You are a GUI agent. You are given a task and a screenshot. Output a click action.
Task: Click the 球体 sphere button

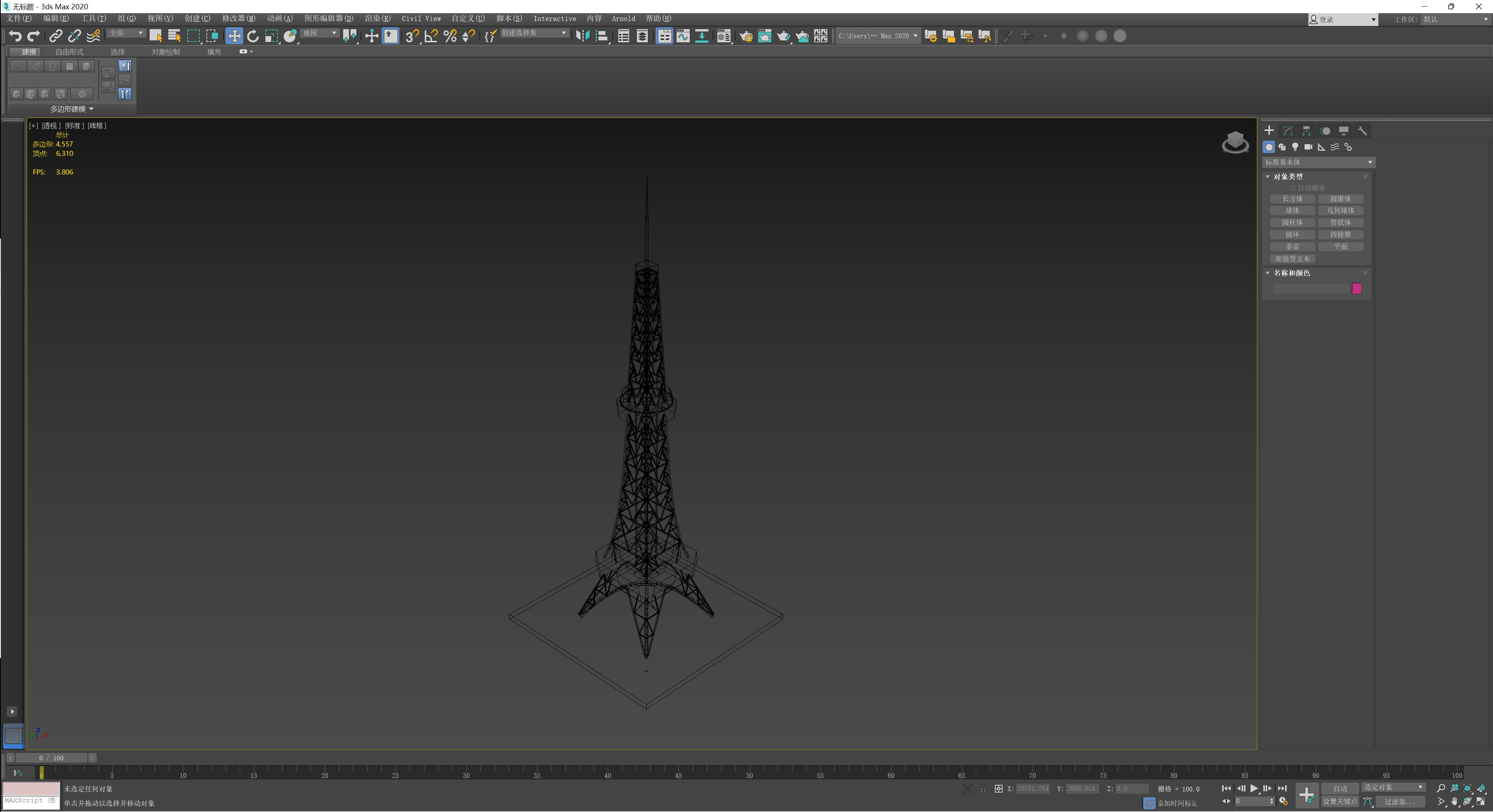[1292, 211]
